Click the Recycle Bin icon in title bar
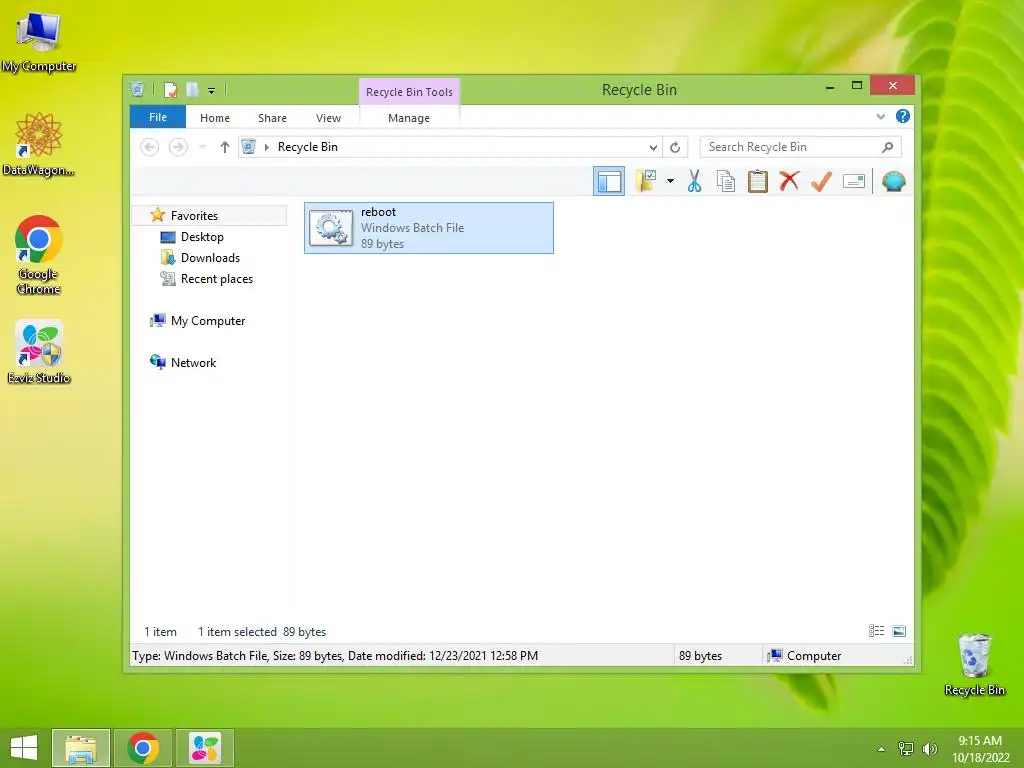The width and height of the screenshot is (1024, 768). [x=137, y=89]
